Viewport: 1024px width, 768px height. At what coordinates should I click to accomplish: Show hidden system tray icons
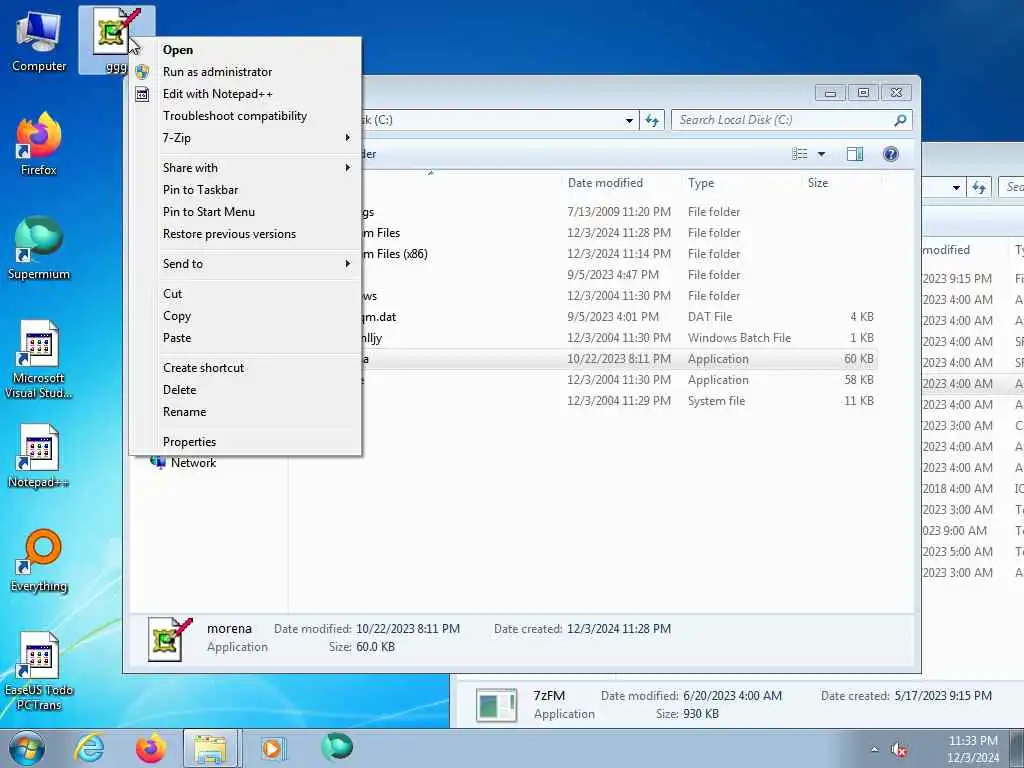(x=874, y=750)
